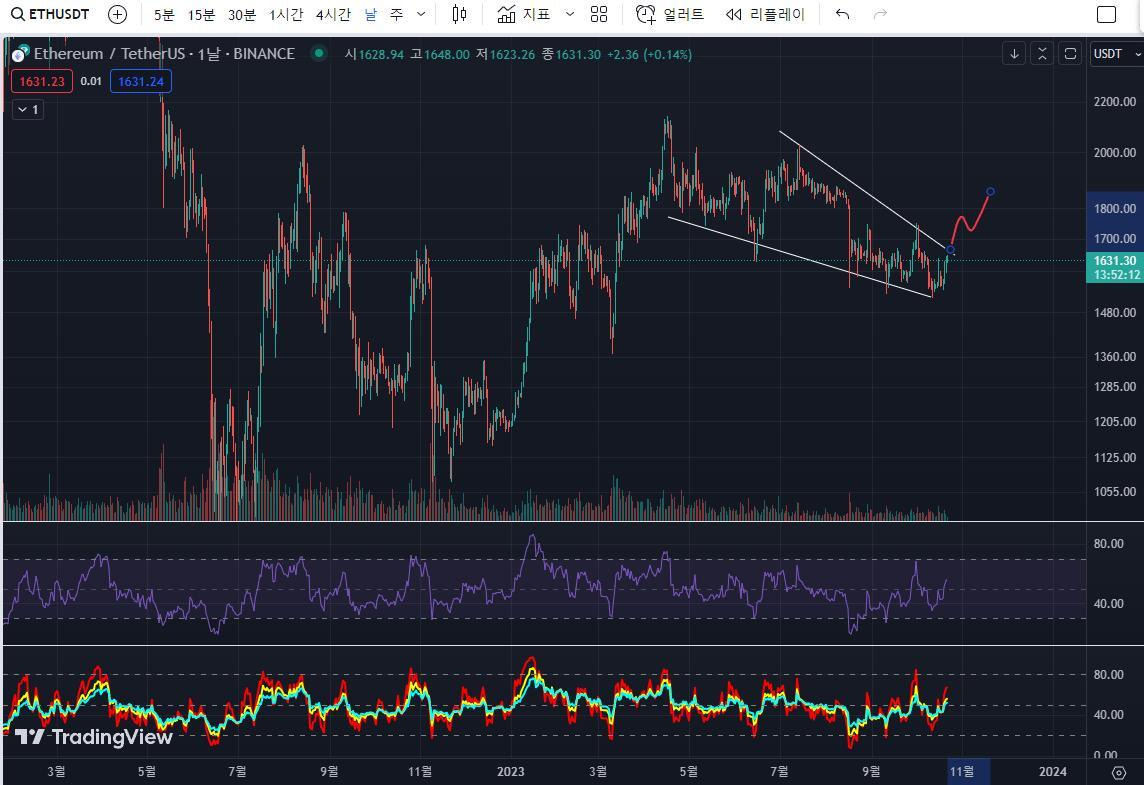
Task: Open symbol search for ETHUSDT
Action: (x=50, y=14)
